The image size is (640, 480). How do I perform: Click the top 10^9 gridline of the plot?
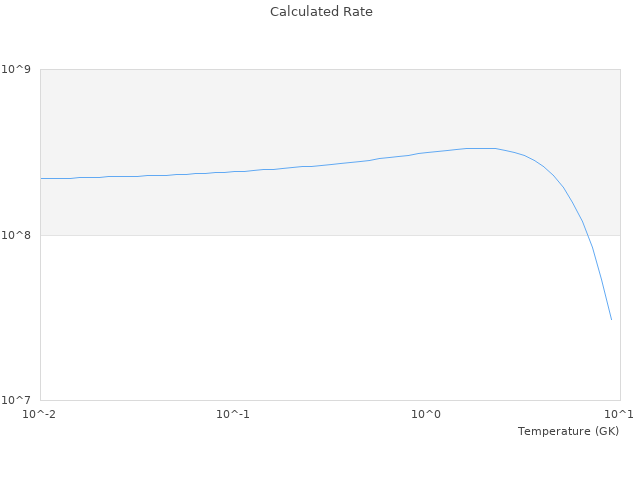click(330, 69)
